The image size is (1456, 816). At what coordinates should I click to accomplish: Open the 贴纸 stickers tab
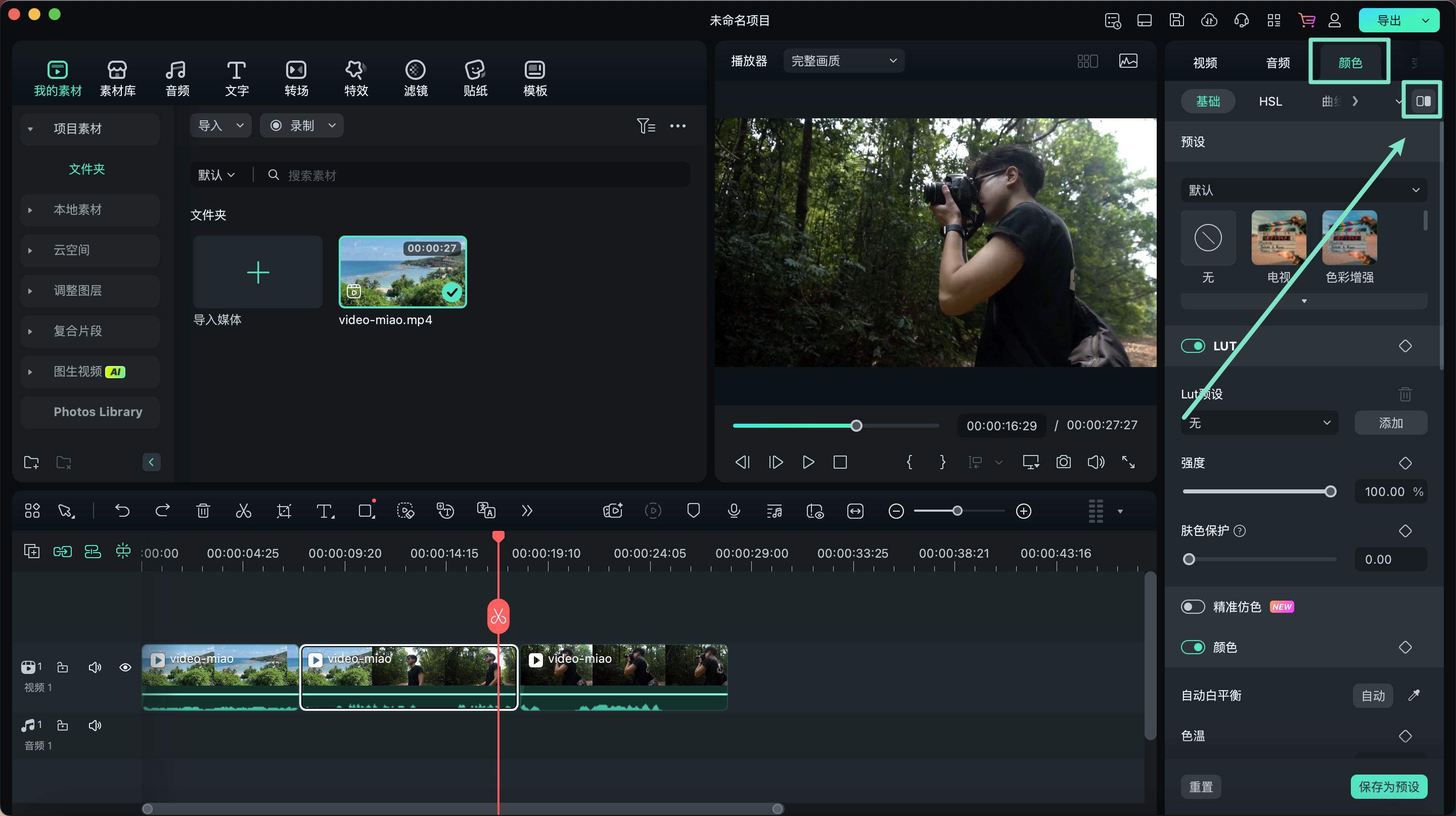coord(475,78)
